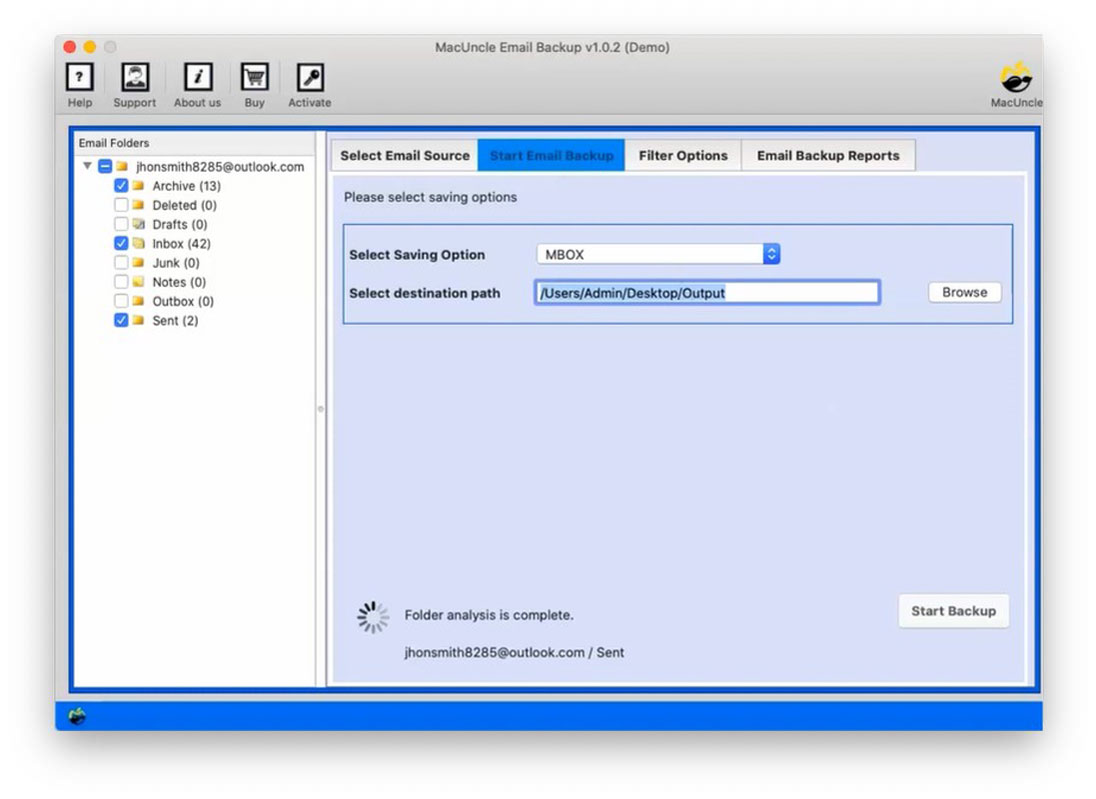
Task: Switch to the Filter Options tab
Action: click(x=683, y=155)
